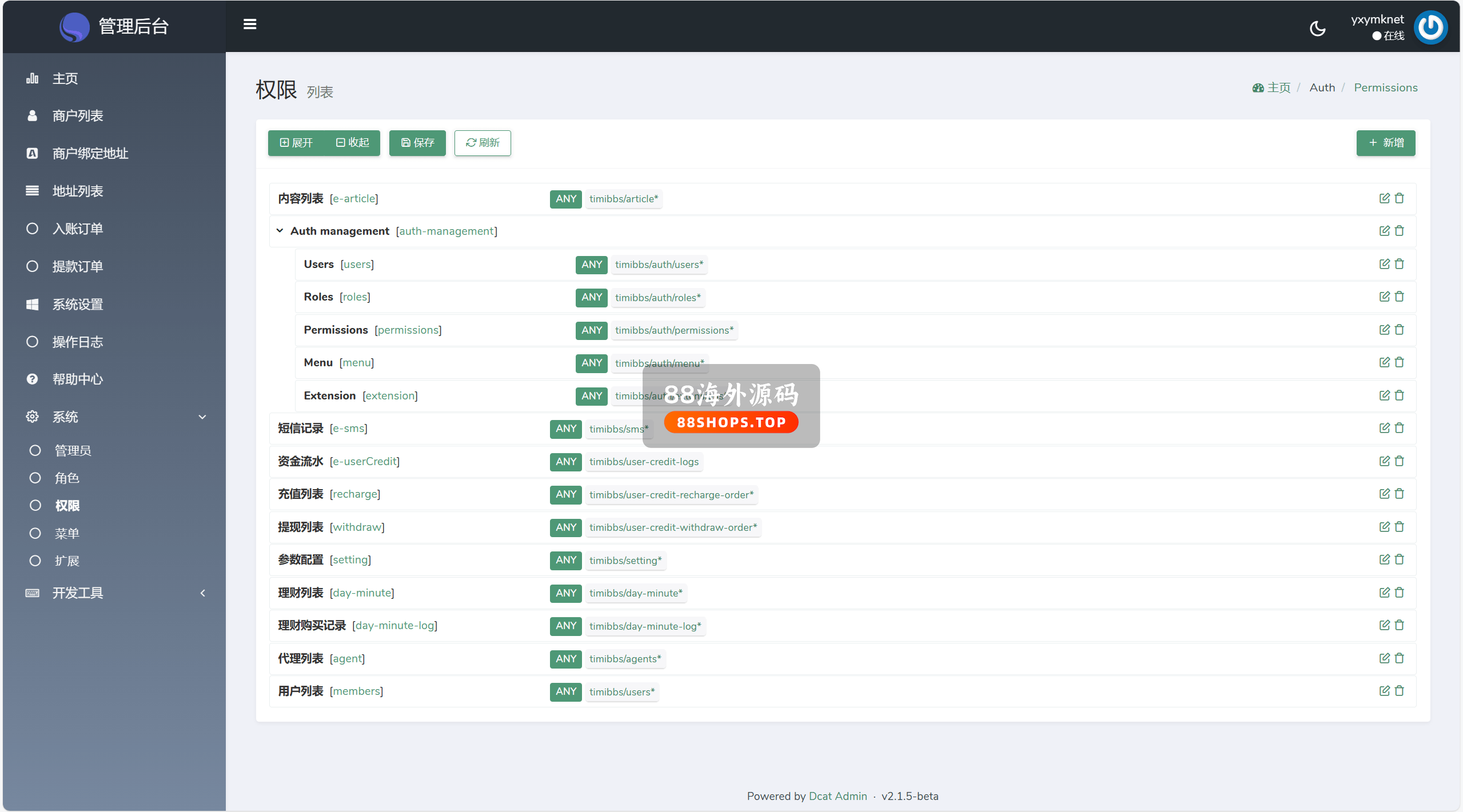Delete the Roles permission via its trash icon

1399,297
